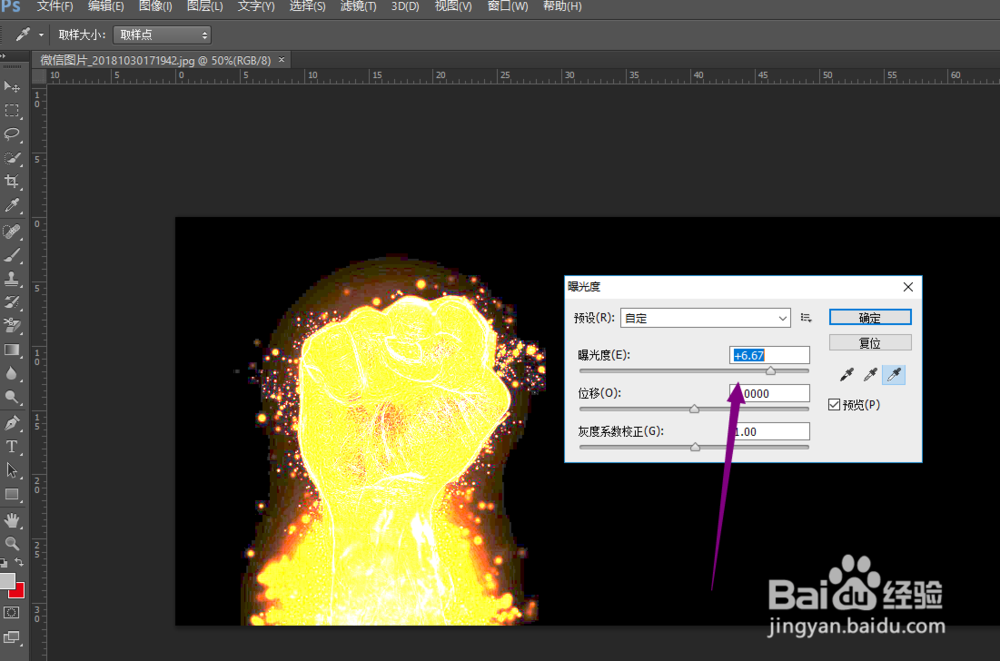Select the Rectangle shape tool
1000x661 pixels.
click(11, 494)
